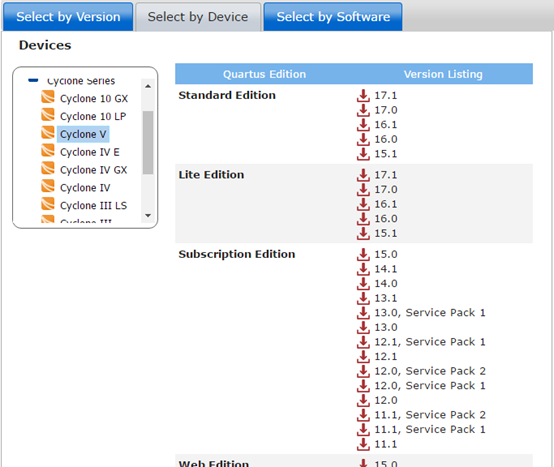Open the Subscription Edition 14.0 link
The height and width of the screenshot is (467, 554).
tap(386, 284)
